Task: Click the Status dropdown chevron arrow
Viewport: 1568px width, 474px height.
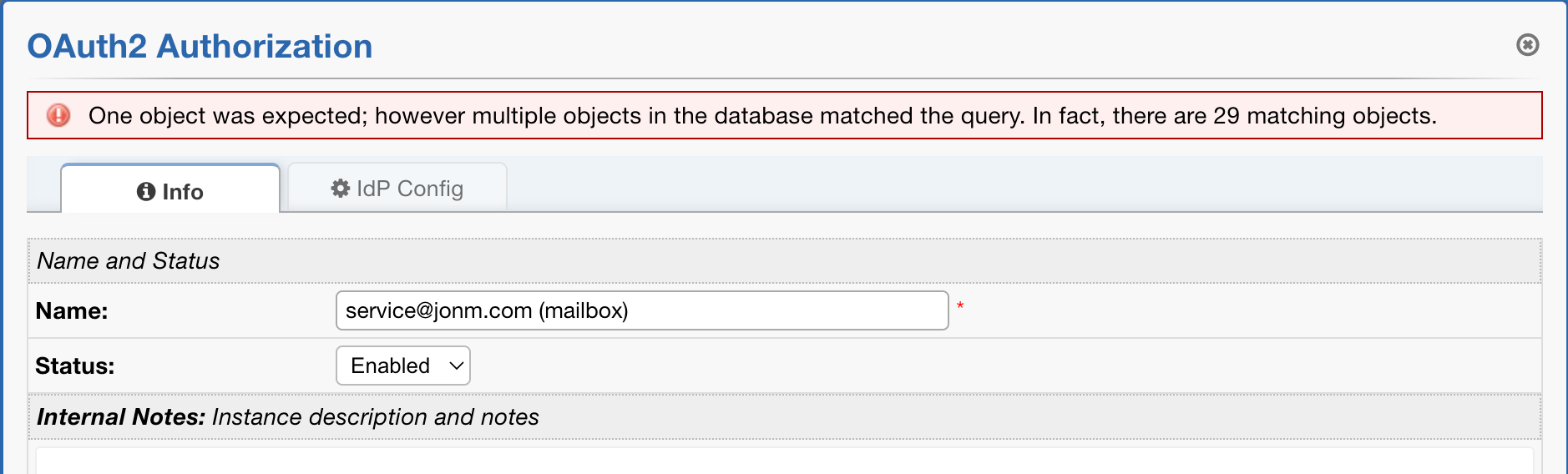Action: [x=456, y=366]
